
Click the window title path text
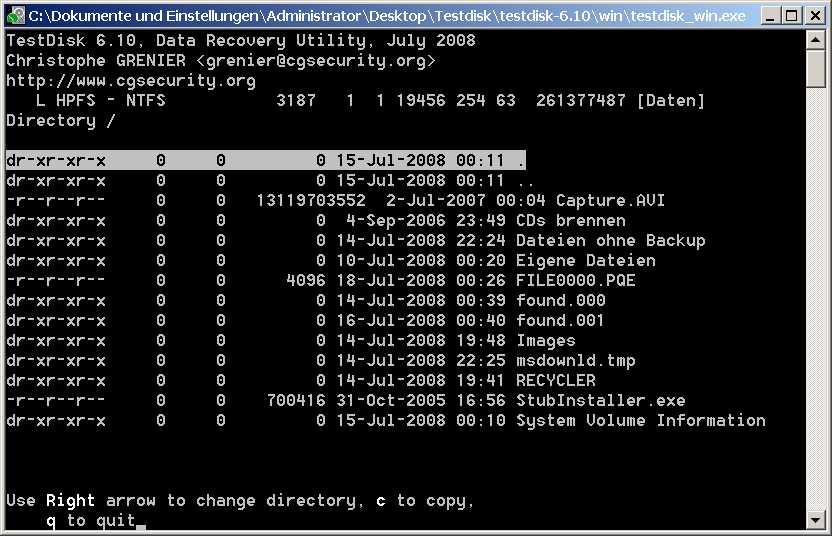click(387, 16)
